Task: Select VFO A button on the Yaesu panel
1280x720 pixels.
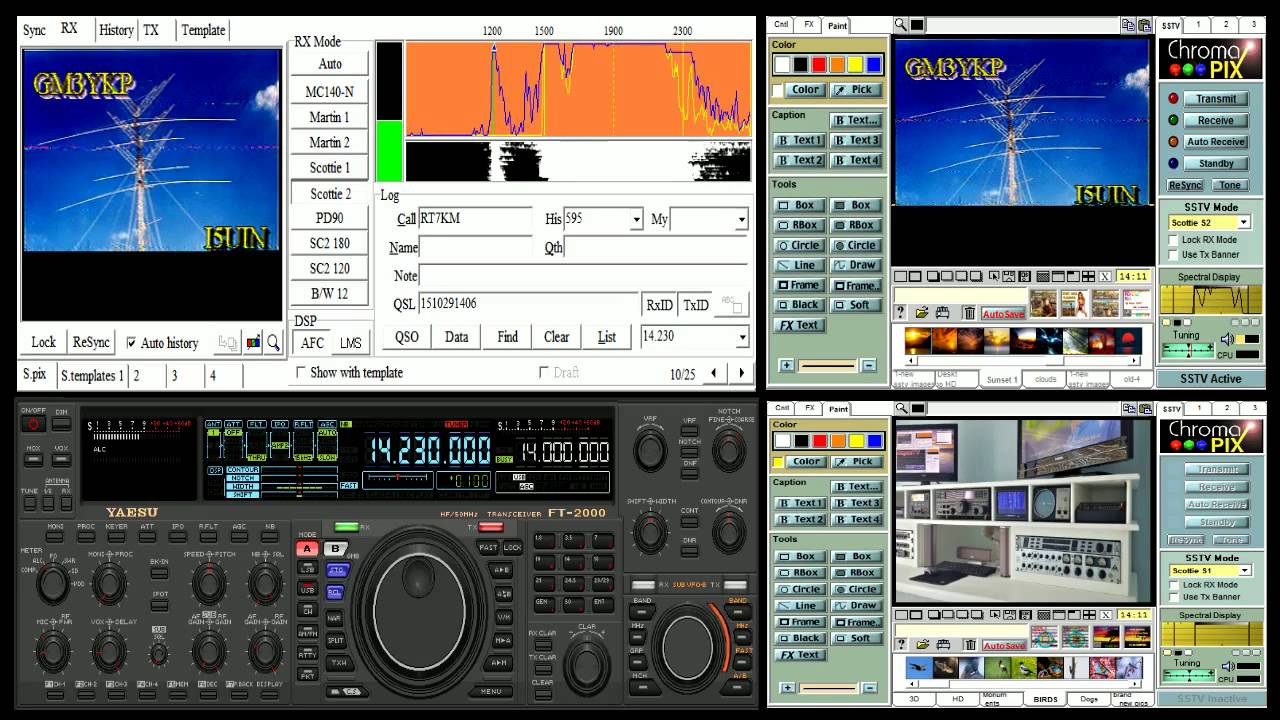Action: tap(308, 549)
